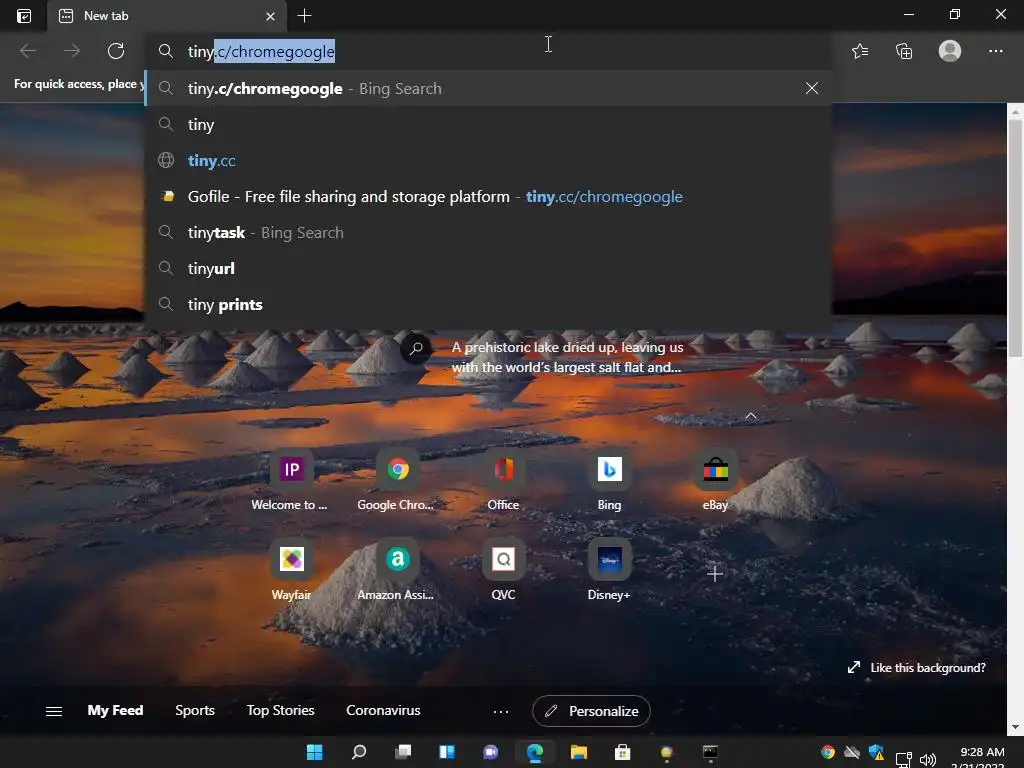Collapse quick links with the chevron
Image resolution: width=1024 pixels, height=768 pixels.
751,415
